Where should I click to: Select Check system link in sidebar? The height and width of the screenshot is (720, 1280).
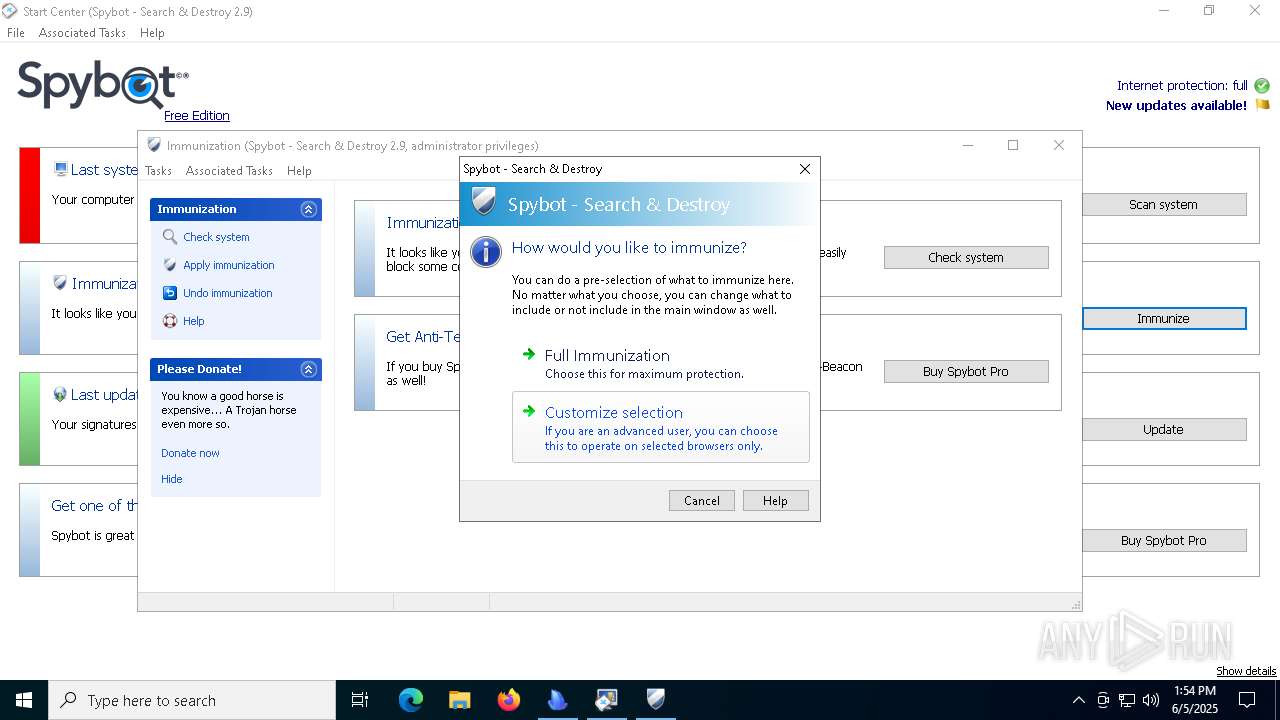tap(216, 237)
